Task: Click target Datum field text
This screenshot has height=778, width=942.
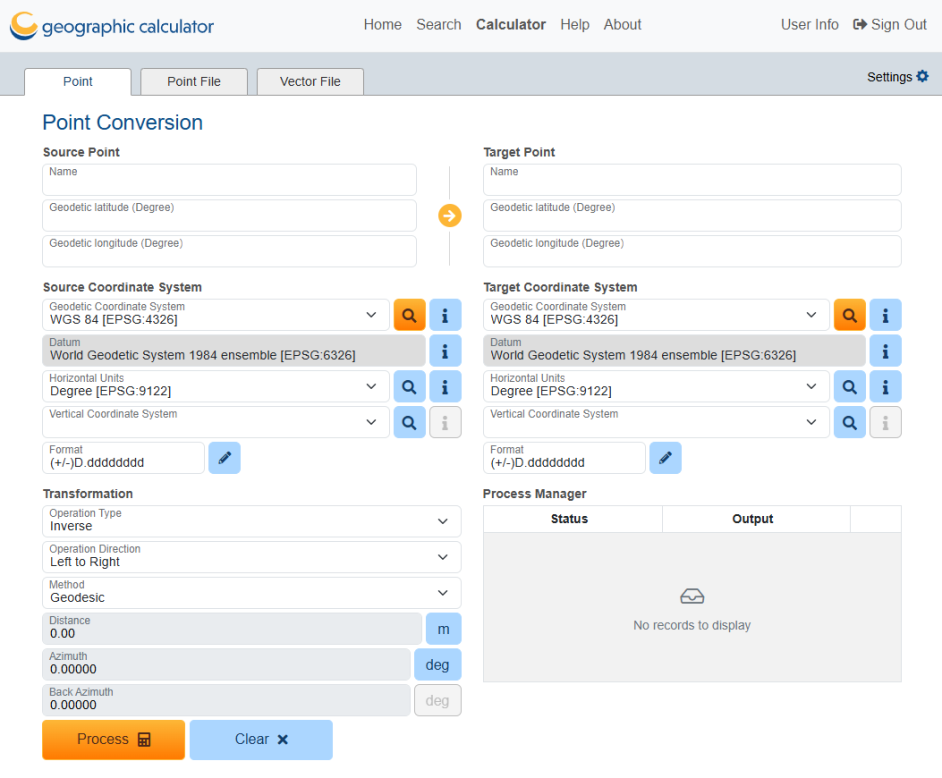Action: click(x=674, y=351)
